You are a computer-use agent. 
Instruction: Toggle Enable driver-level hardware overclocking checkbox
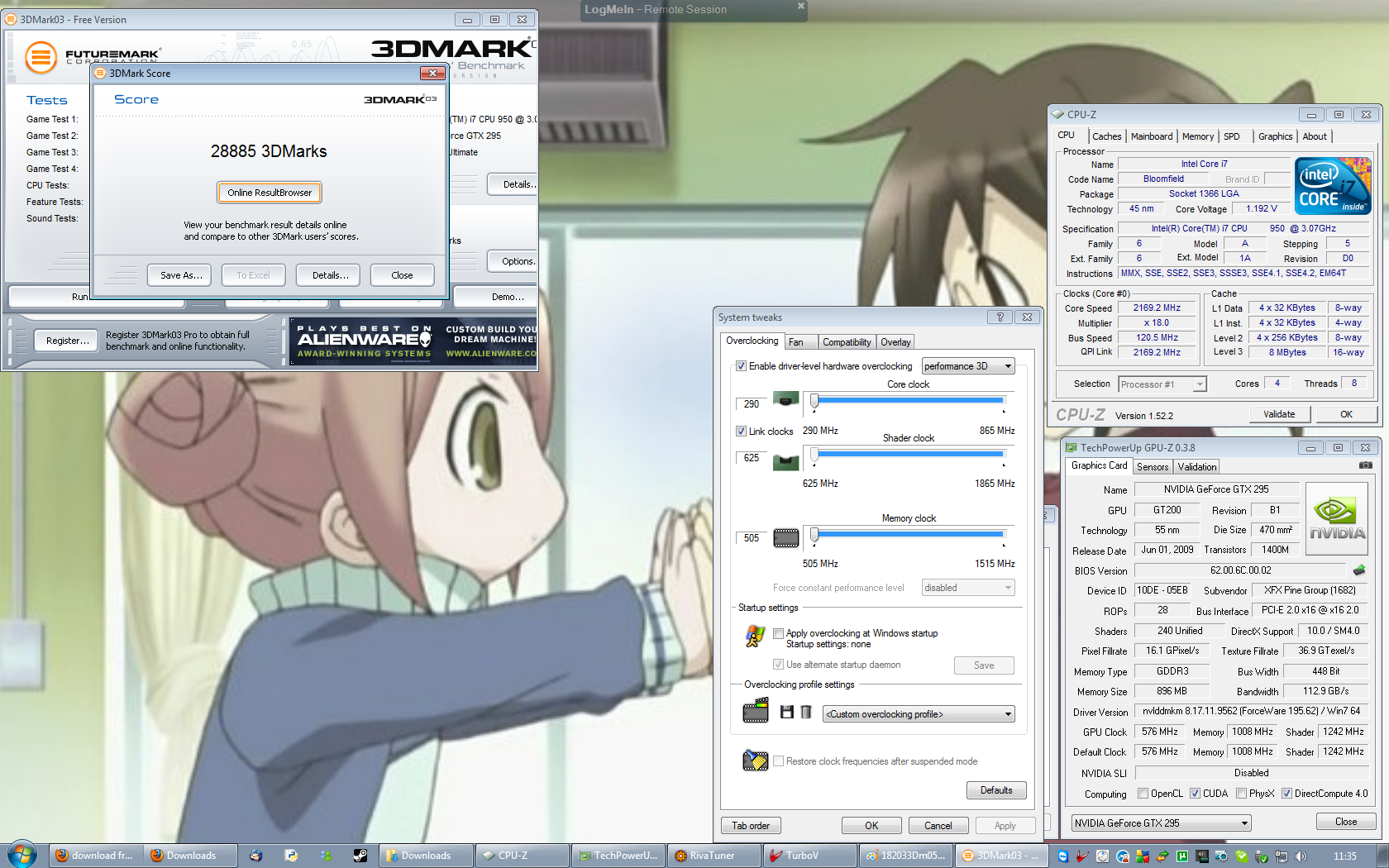pos(741,366)
